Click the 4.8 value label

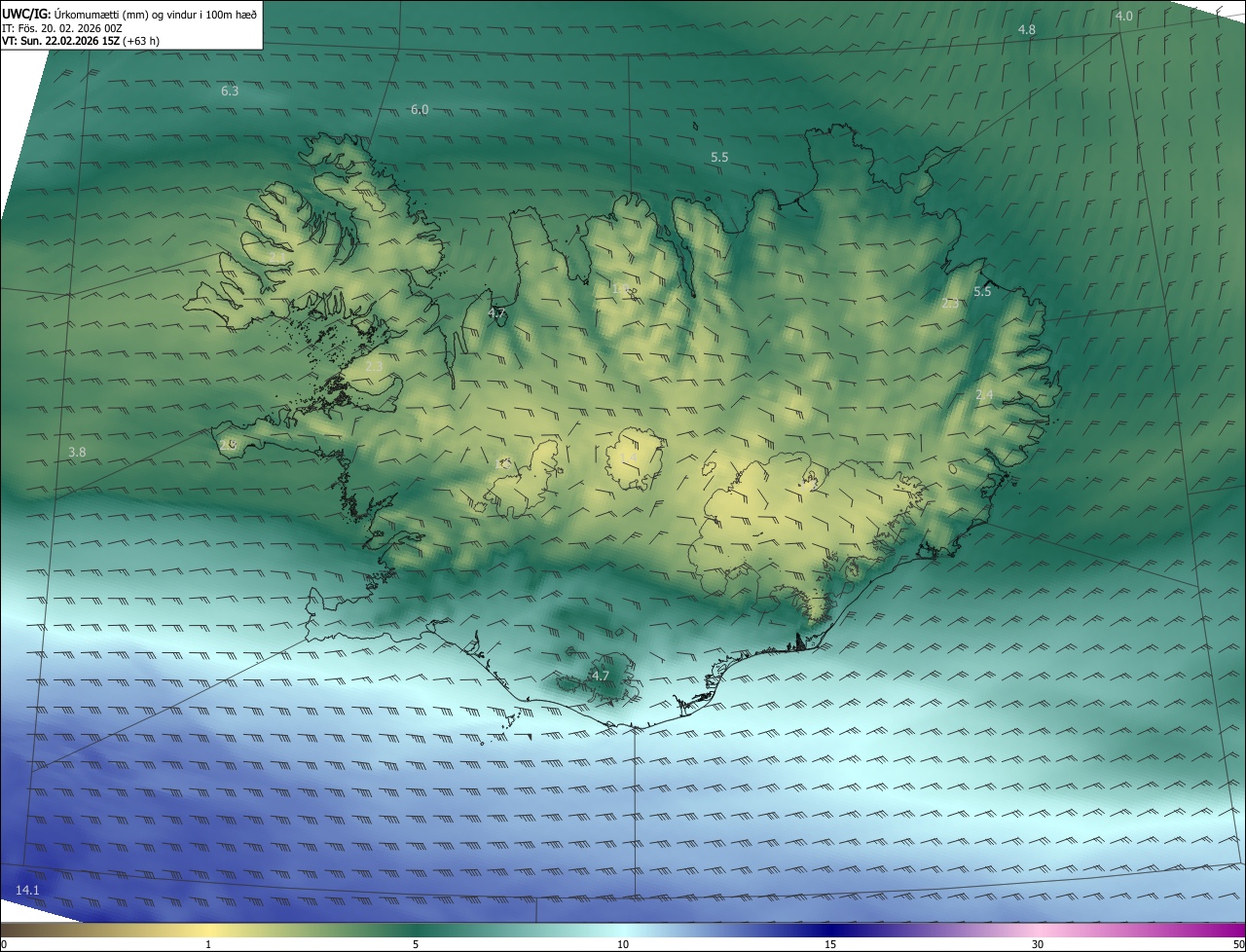click(x=1026, y=30)
